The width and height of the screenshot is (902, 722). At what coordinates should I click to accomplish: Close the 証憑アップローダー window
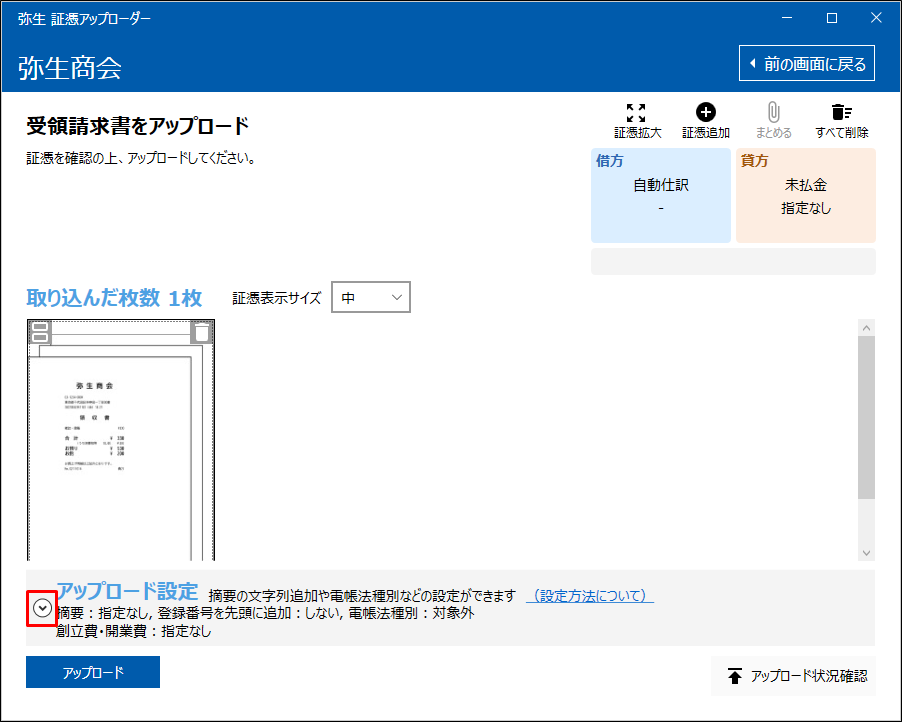pos(876,18)
